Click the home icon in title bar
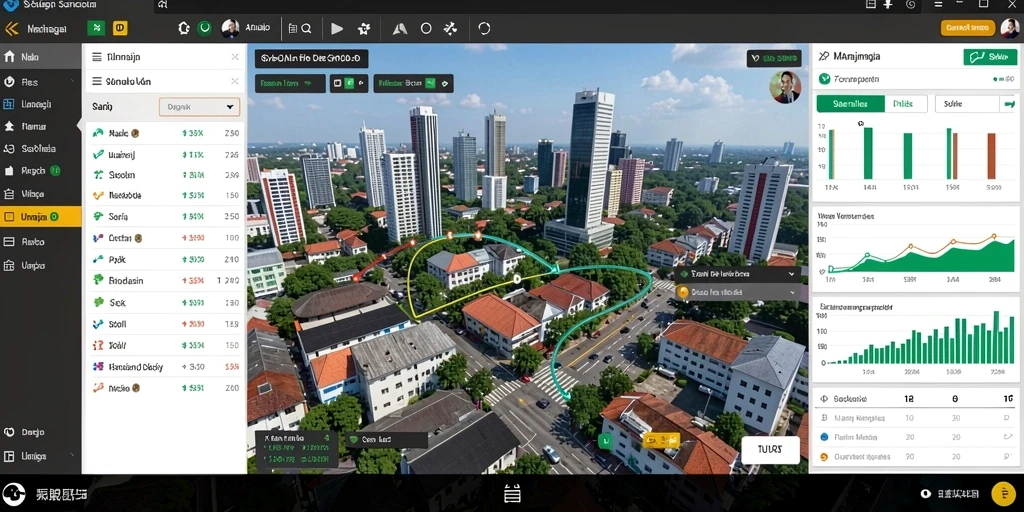 click(163, 5)
